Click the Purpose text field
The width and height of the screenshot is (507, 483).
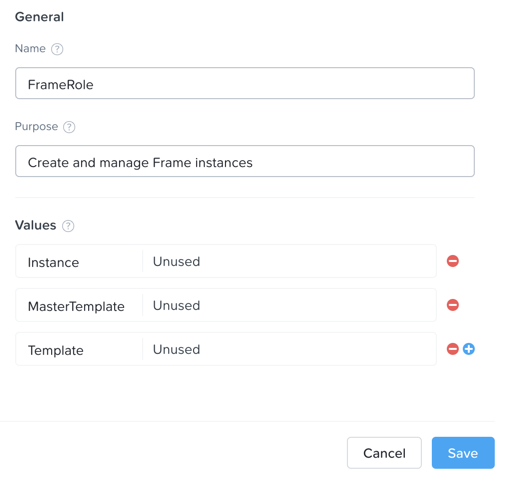[x=245, y=161]
